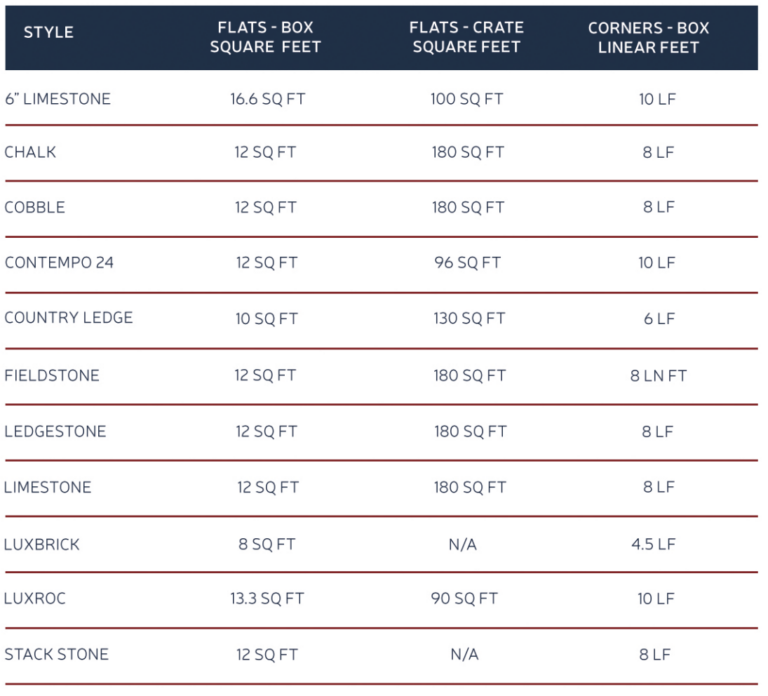
Task: Click the COUNTRY LEDGE style name
Action: click(x=68, y=318)
